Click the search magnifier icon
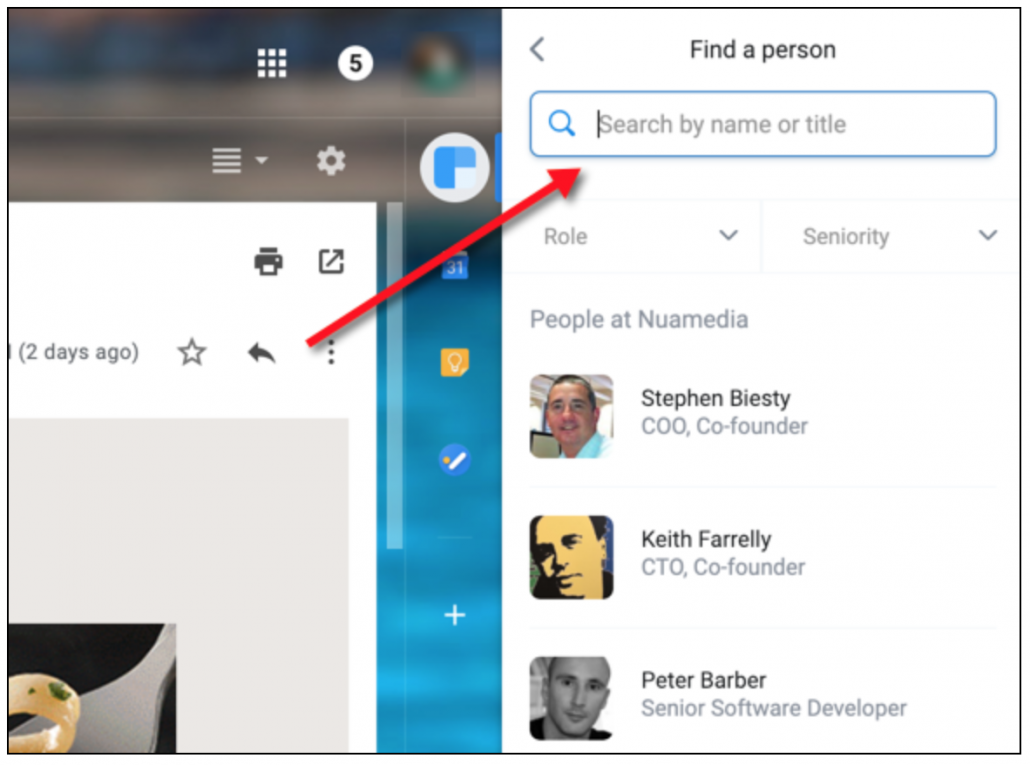Screen dimensions: 1030x765 pyautogui.click(x=562, y=123)
